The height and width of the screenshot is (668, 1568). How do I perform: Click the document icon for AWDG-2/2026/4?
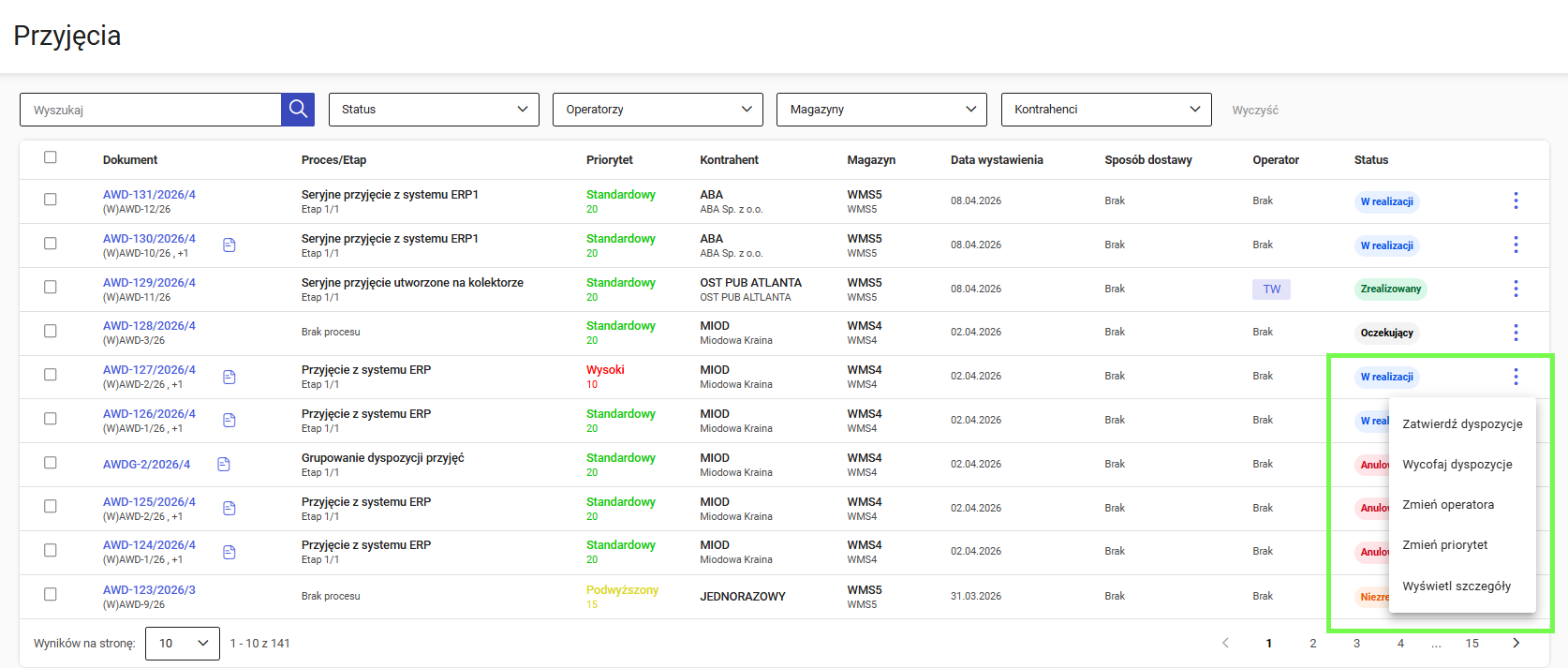(x=224, y=465)
